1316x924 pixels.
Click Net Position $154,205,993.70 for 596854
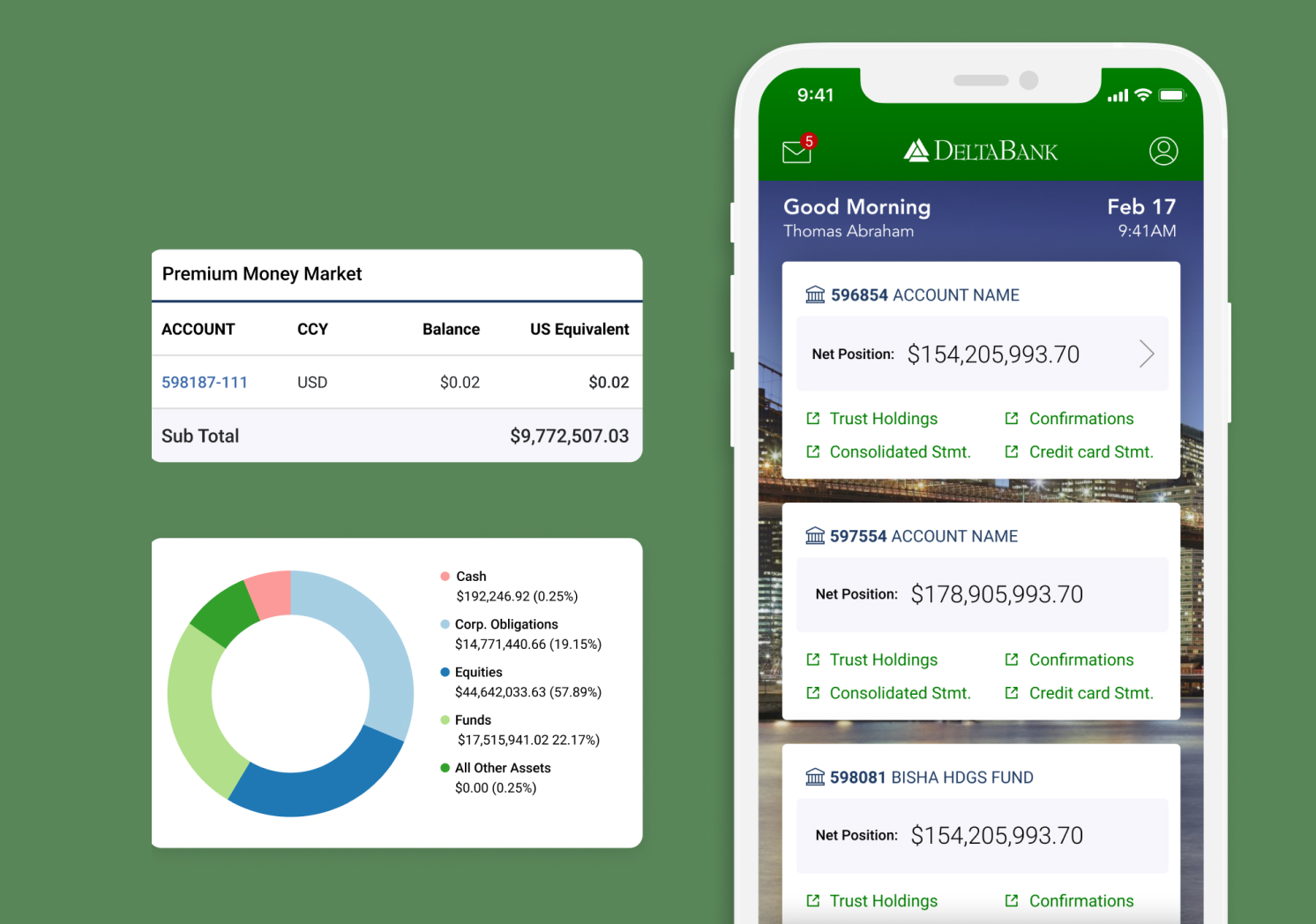coord(993,354)
